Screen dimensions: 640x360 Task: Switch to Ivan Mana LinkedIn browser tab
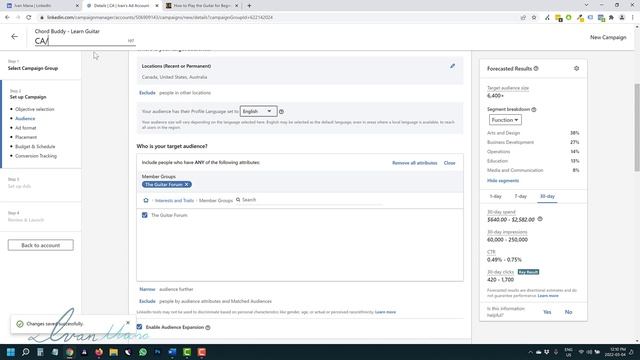pos(41,6)
